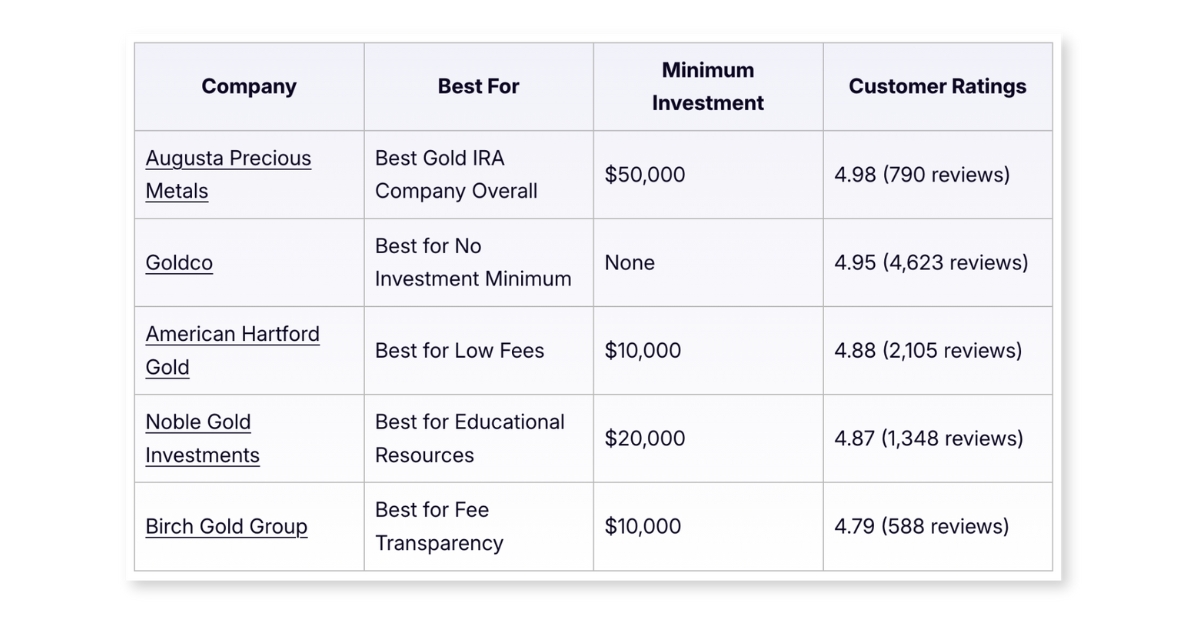Screen dimensions: 1200x628
Task: Open the Augusta Precious Metals link
Action: 228,174
